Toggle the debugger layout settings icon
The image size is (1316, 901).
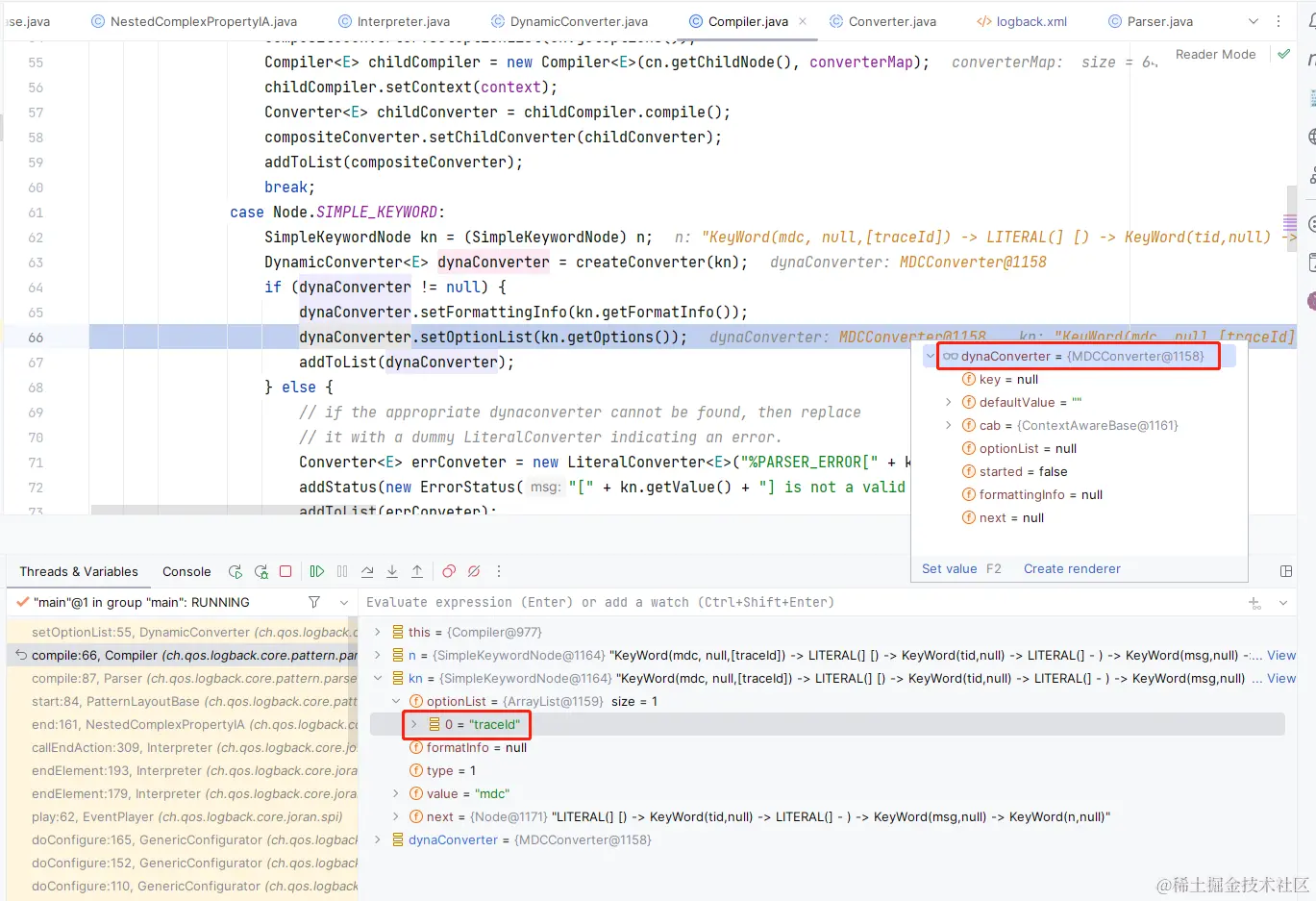(1286, 571)
